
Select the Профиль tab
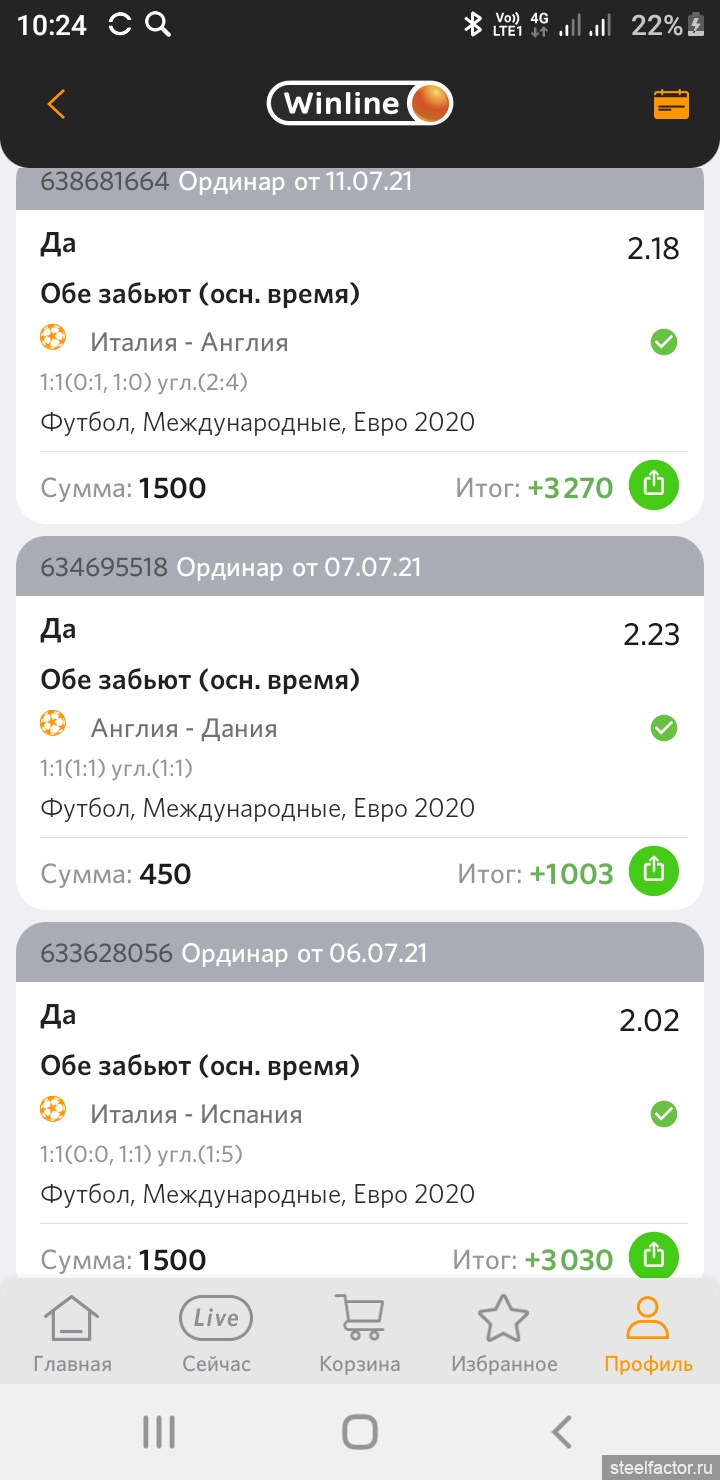pyautogui.click(x=648, y=1333)
